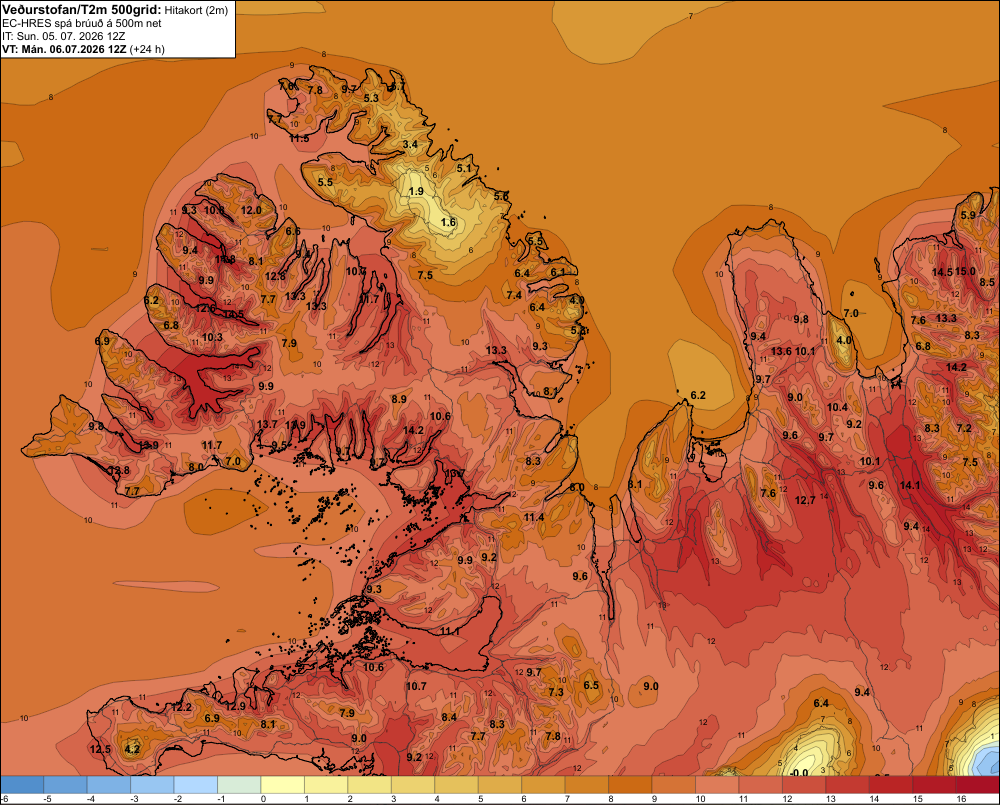Click the 15.0 temperature reading
The width and height of the screenshot is (1000, 805).
click(x=965, y=271)
